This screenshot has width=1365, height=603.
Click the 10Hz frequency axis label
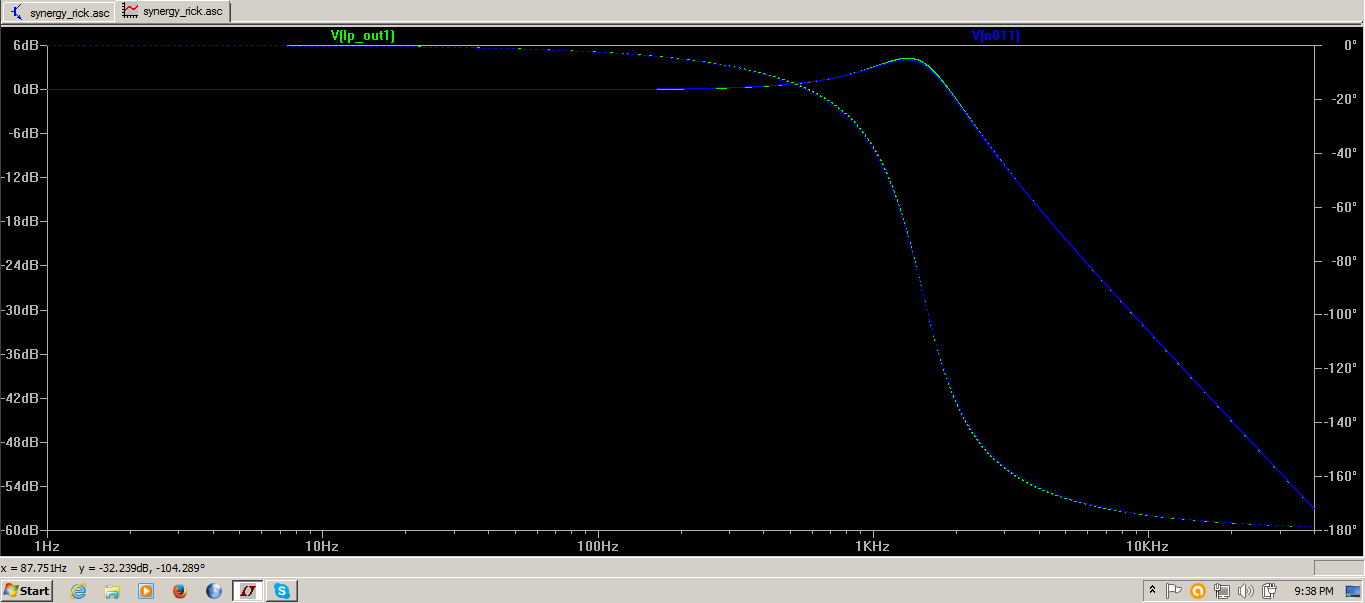pyautogui.click(x=321, y=547)
